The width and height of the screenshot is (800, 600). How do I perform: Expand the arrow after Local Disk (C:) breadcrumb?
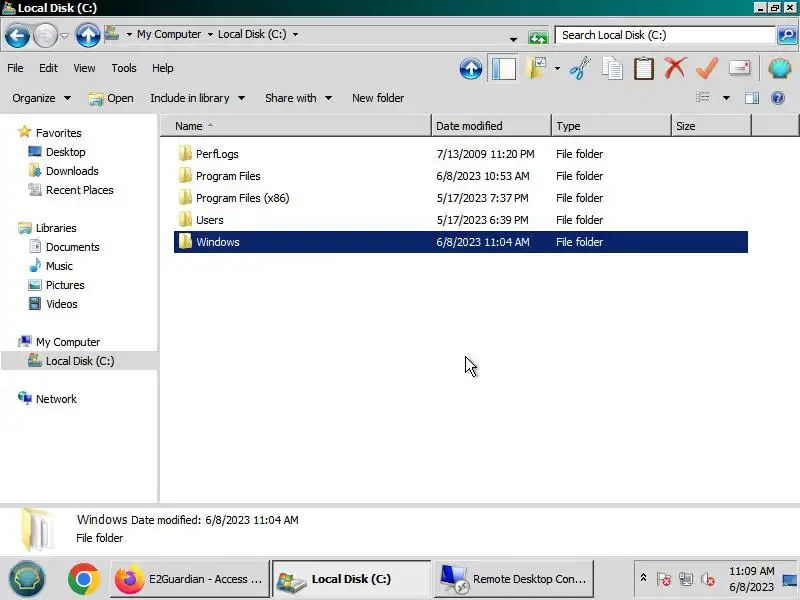(295, 35)
